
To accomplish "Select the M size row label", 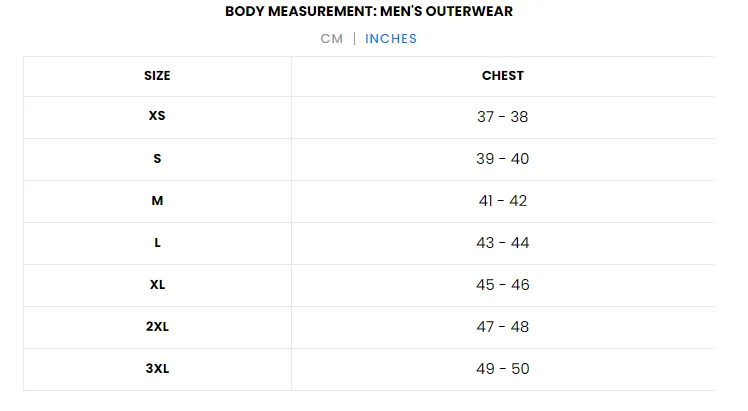I will [157, 201].
